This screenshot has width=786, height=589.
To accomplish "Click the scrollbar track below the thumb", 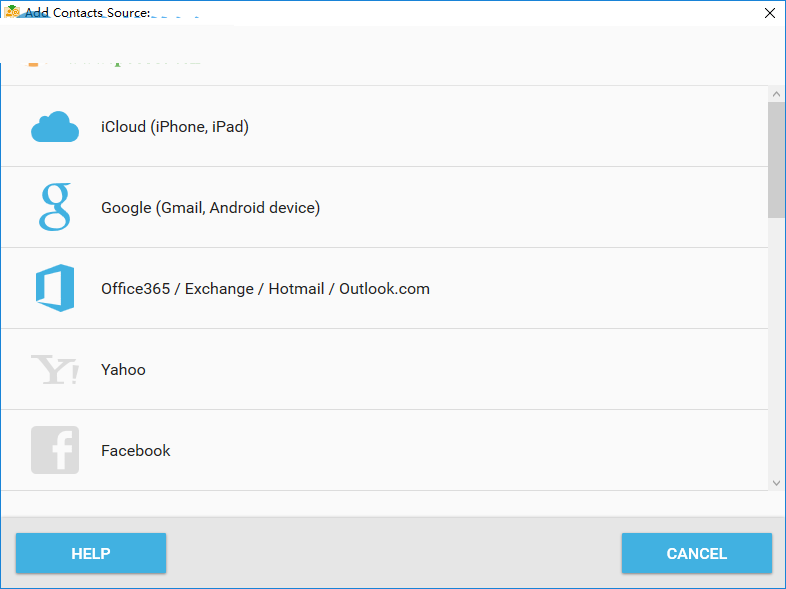I will (776, 350).
